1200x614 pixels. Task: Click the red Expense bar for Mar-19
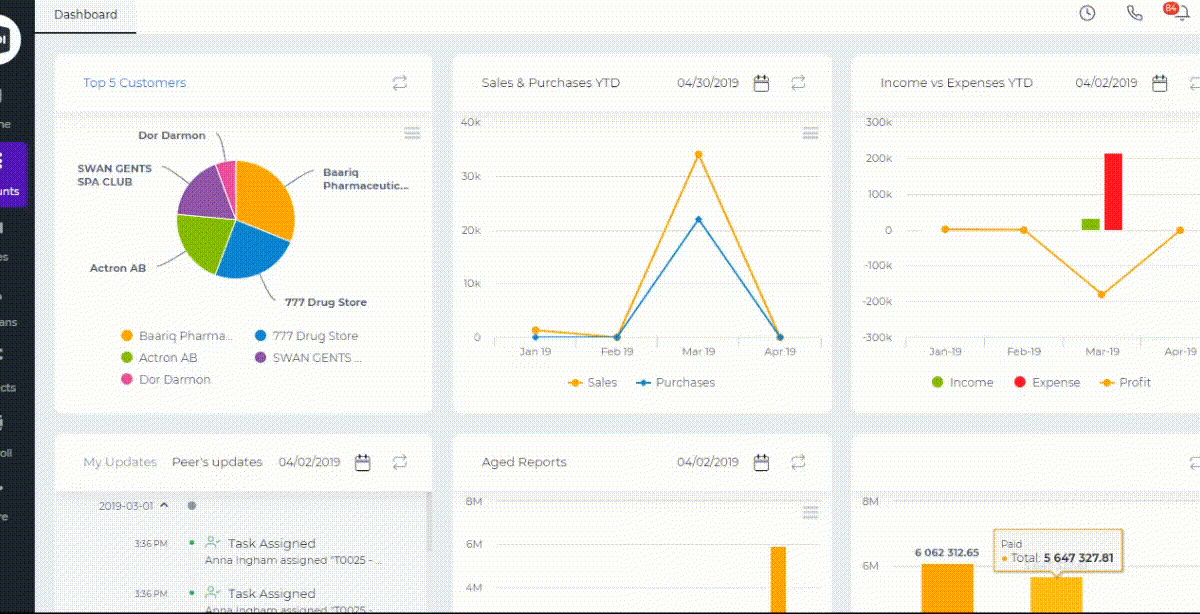pos(1113,192)
